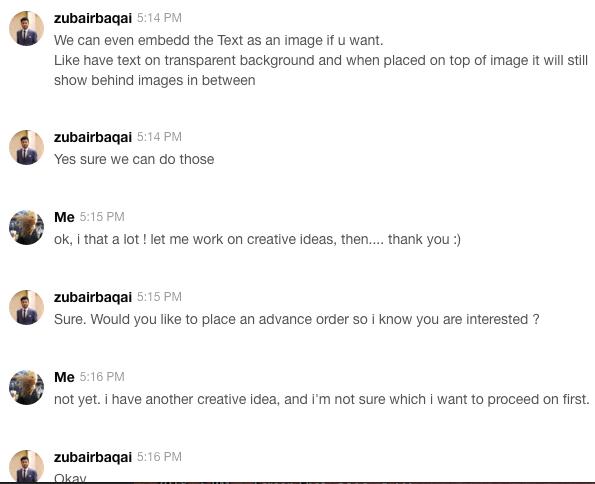This screenshot has height=484, width=595.
Task: Click the 'Me' sender name at 5:16 PM
Action: (64, 377)
